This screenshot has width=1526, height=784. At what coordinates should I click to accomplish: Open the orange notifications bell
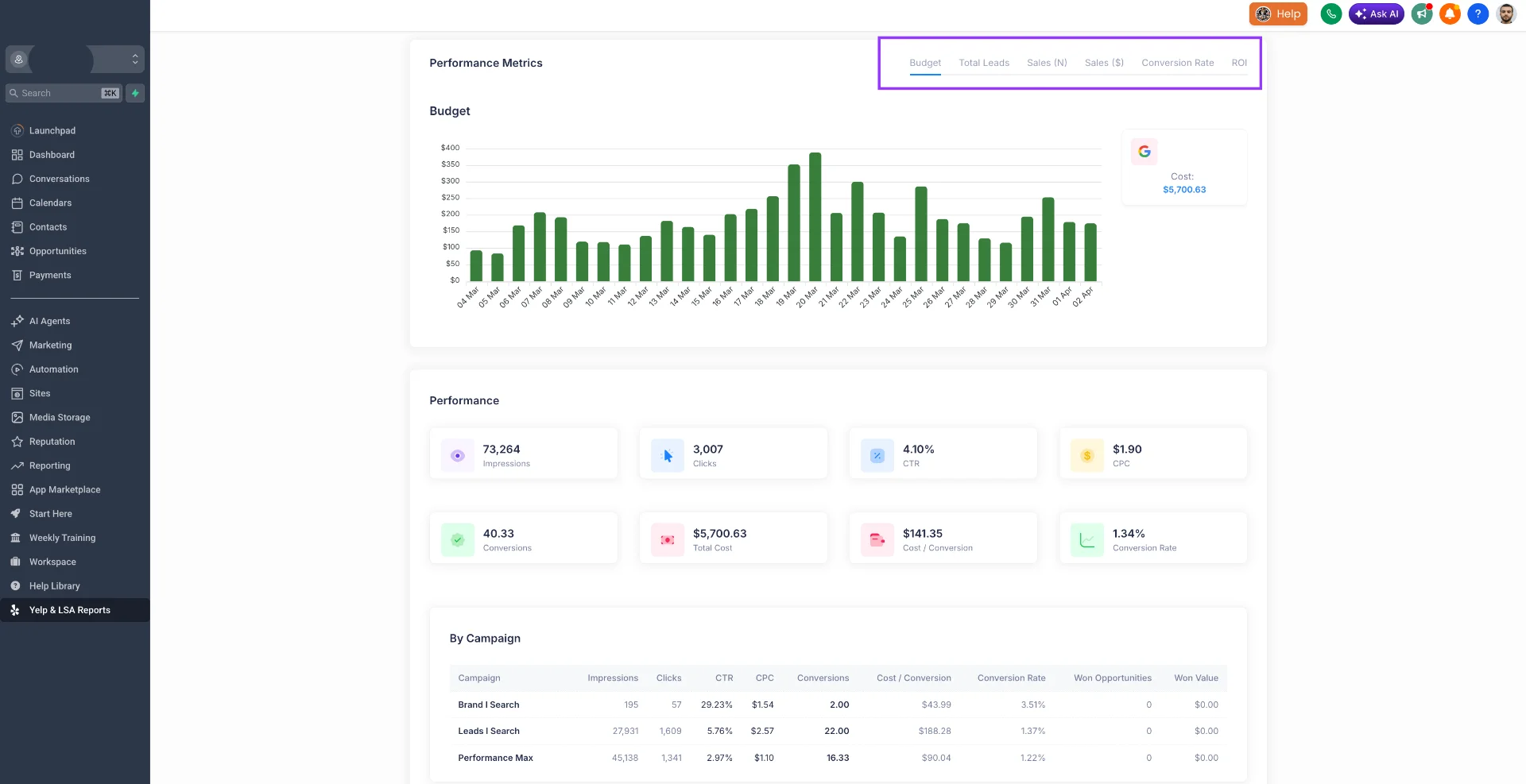1450,14
